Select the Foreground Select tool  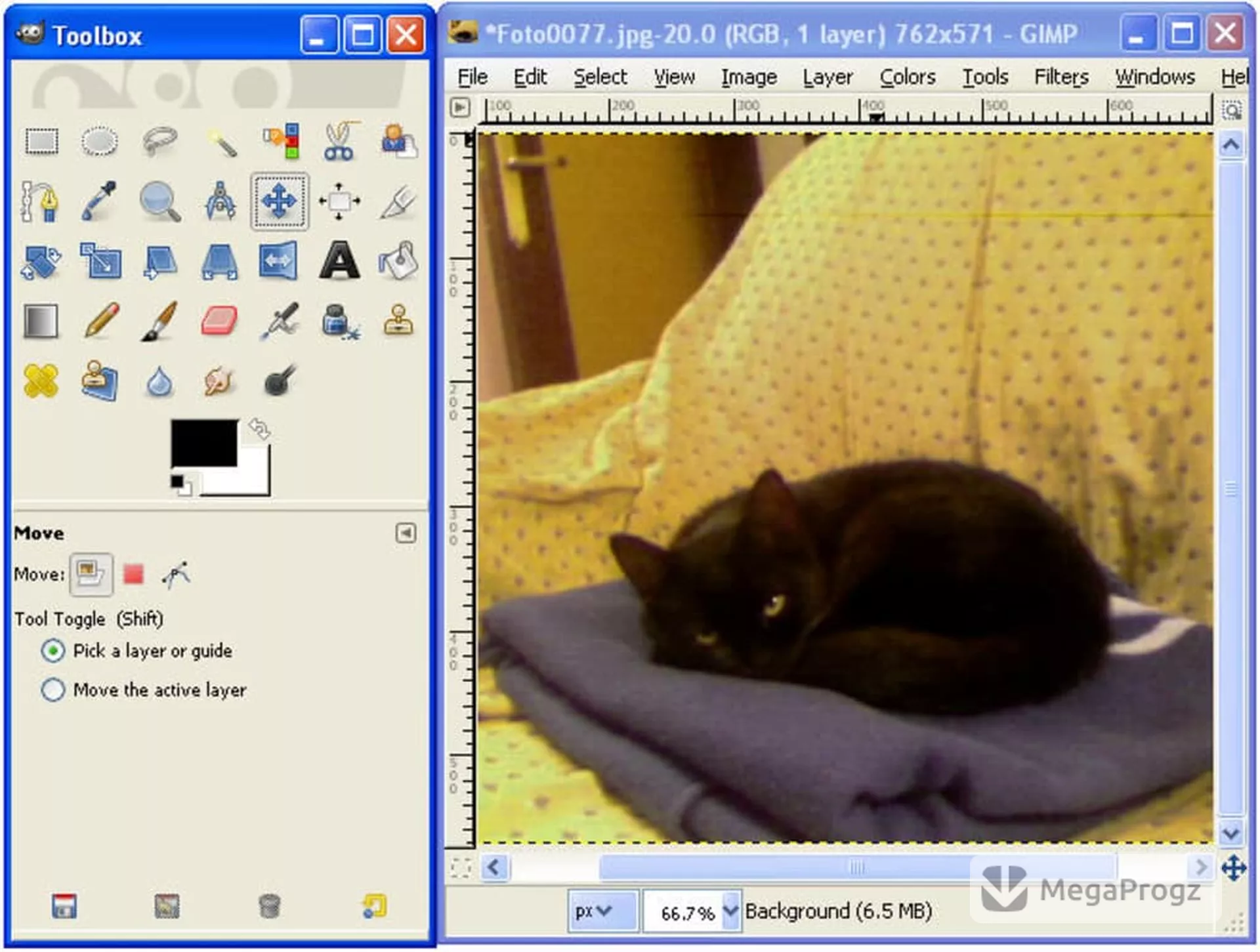coord(399,141)
